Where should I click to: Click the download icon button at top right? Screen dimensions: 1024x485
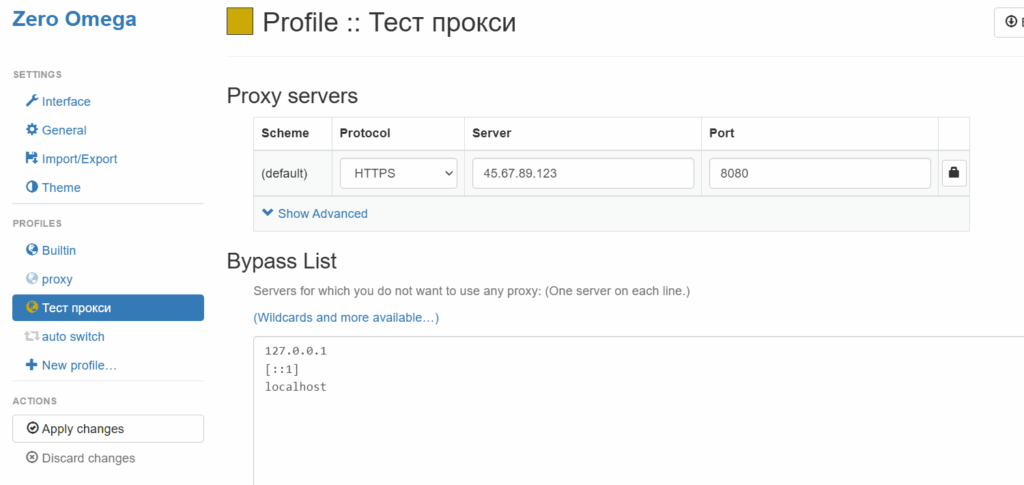[x=1010, y=23]
